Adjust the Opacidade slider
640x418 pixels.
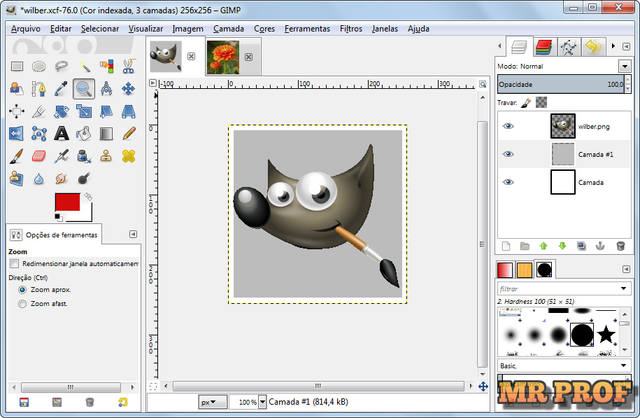coord(560,84)
